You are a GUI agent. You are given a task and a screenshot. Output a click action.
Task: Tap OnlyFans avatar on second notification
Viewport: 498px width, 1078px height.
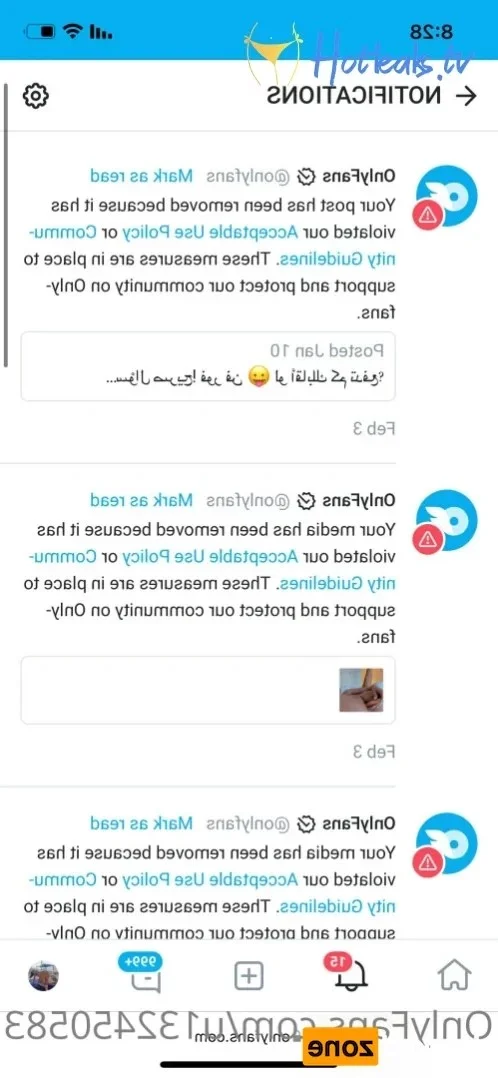pos(446,520)
